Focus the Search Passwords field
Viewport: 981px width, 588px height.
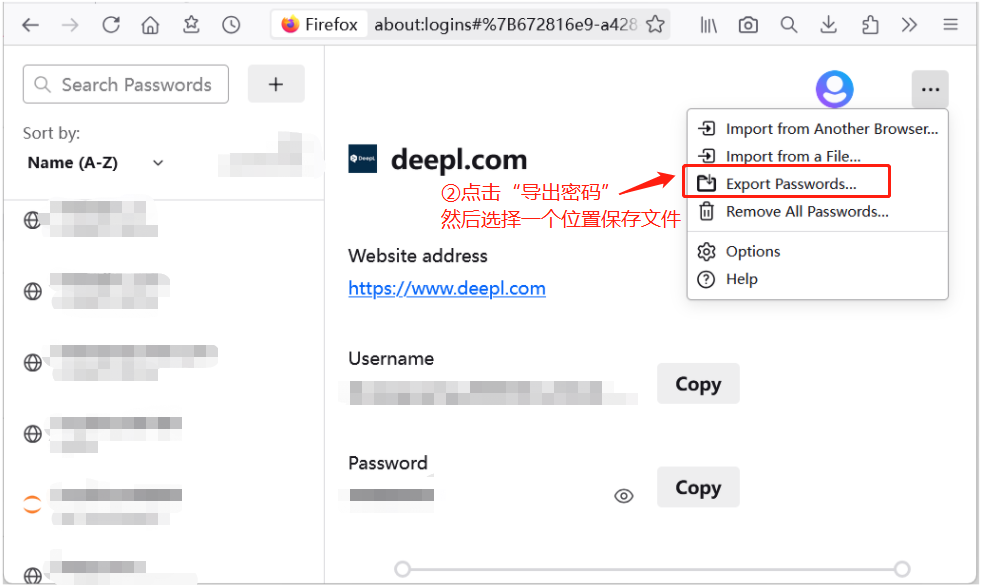(126, 84)
